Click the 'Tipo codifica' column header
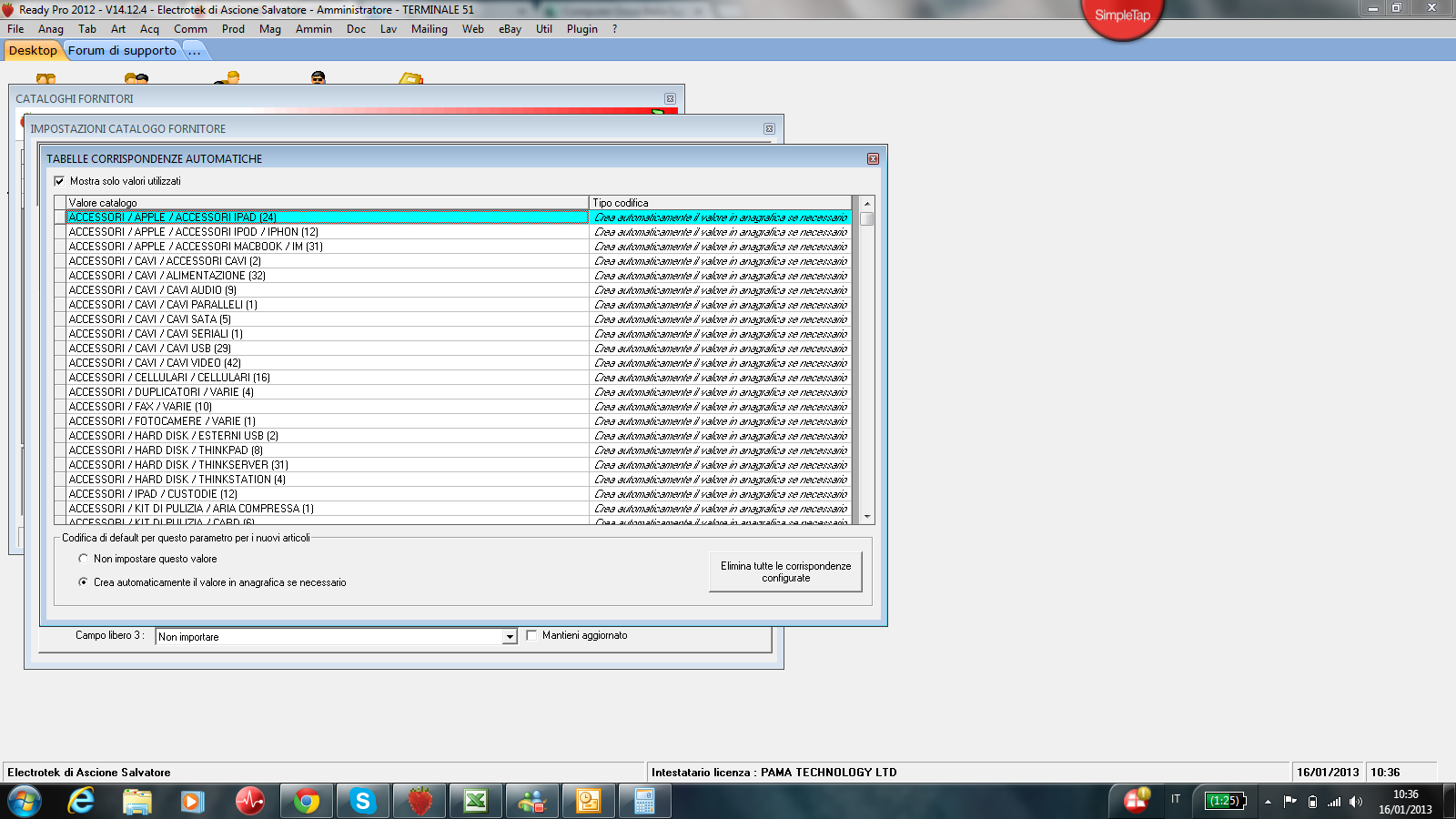The image size is (1456, 819). [721, 203]
